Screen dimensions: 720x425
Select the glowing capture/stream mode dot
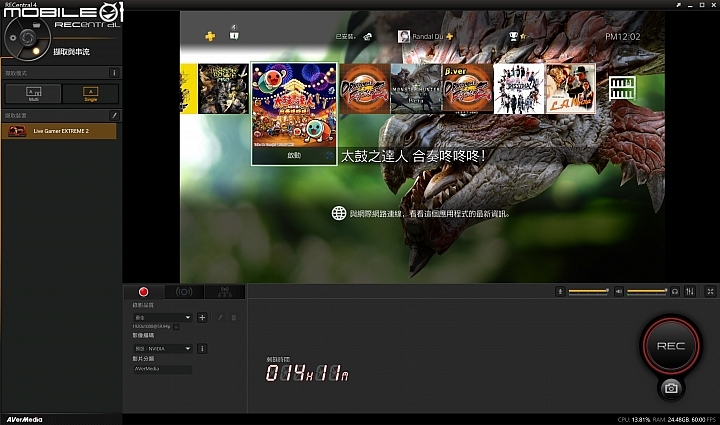36,51
